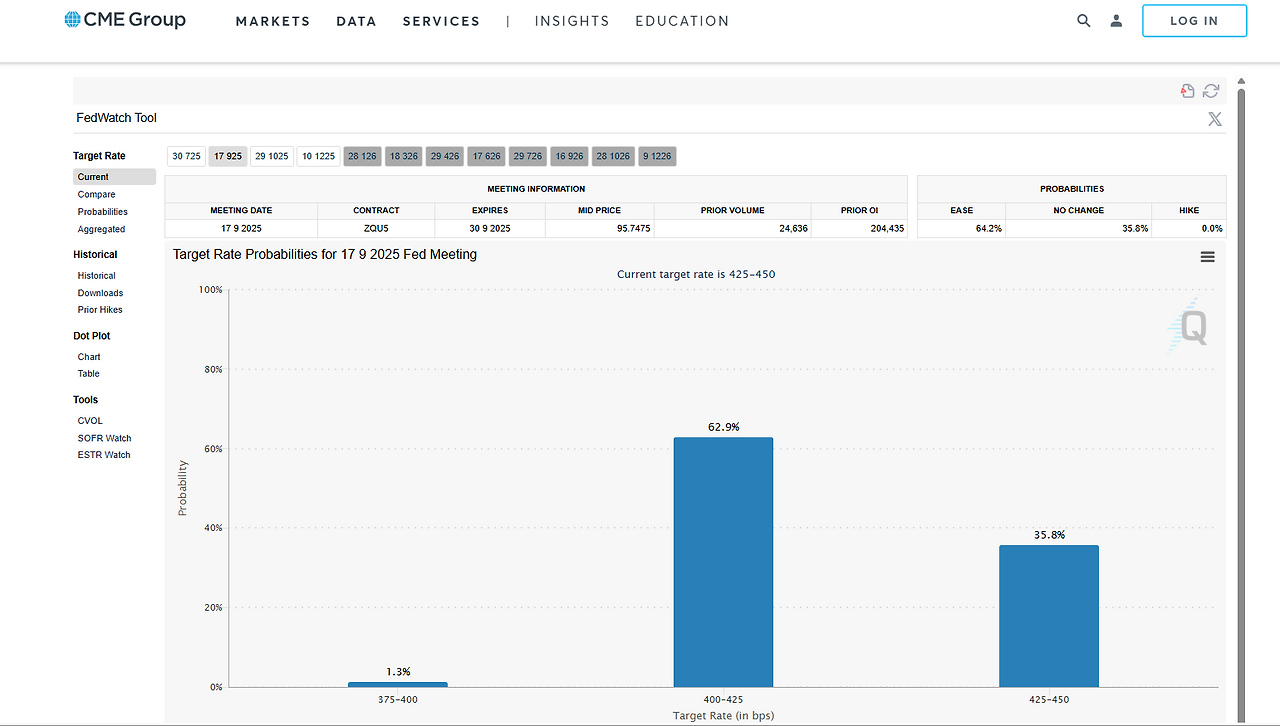Screen dimensions: 1280x726
Task: Select the 17 925 meeting tab
Action: 228,156
